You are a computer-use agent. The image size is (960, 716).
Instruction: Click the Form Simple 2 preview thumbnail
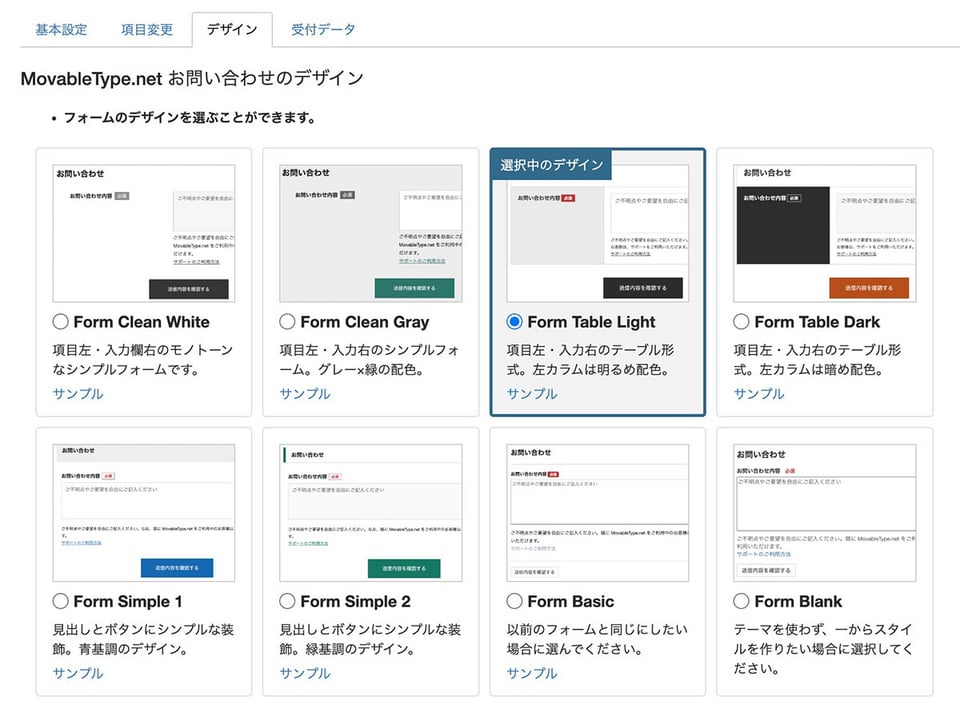[x=371, y=513]
